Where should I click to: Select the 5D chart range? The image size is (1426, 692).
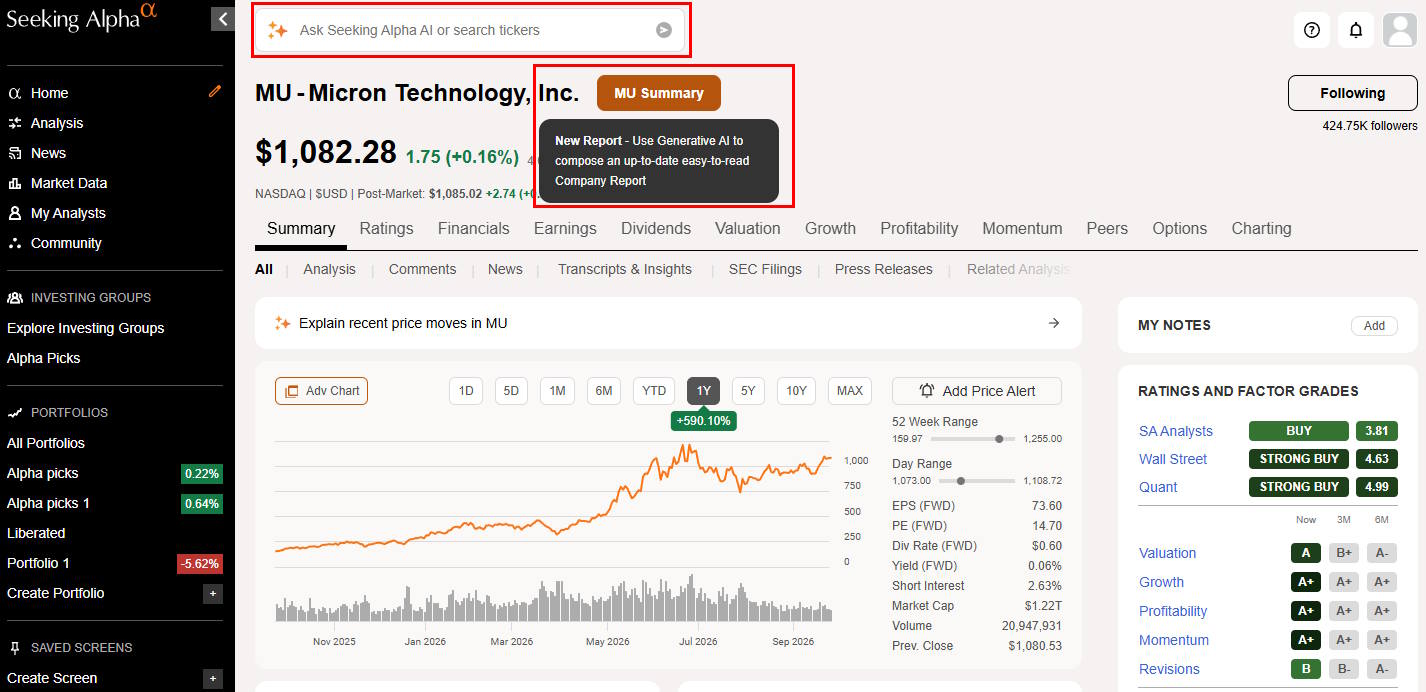511,391
